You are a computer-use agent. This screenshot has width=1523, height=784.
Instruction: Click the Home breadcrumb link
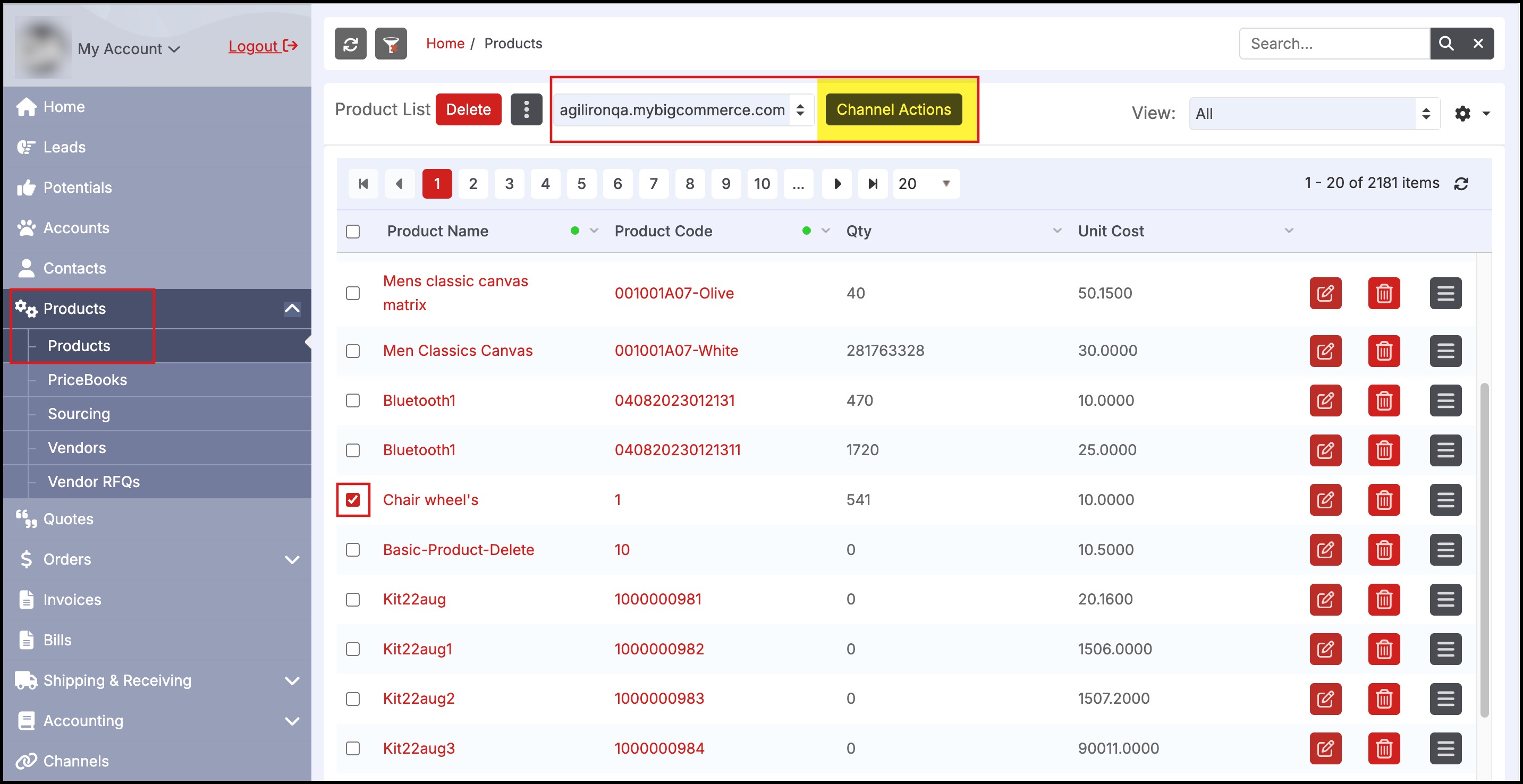(x=445, y=43)
